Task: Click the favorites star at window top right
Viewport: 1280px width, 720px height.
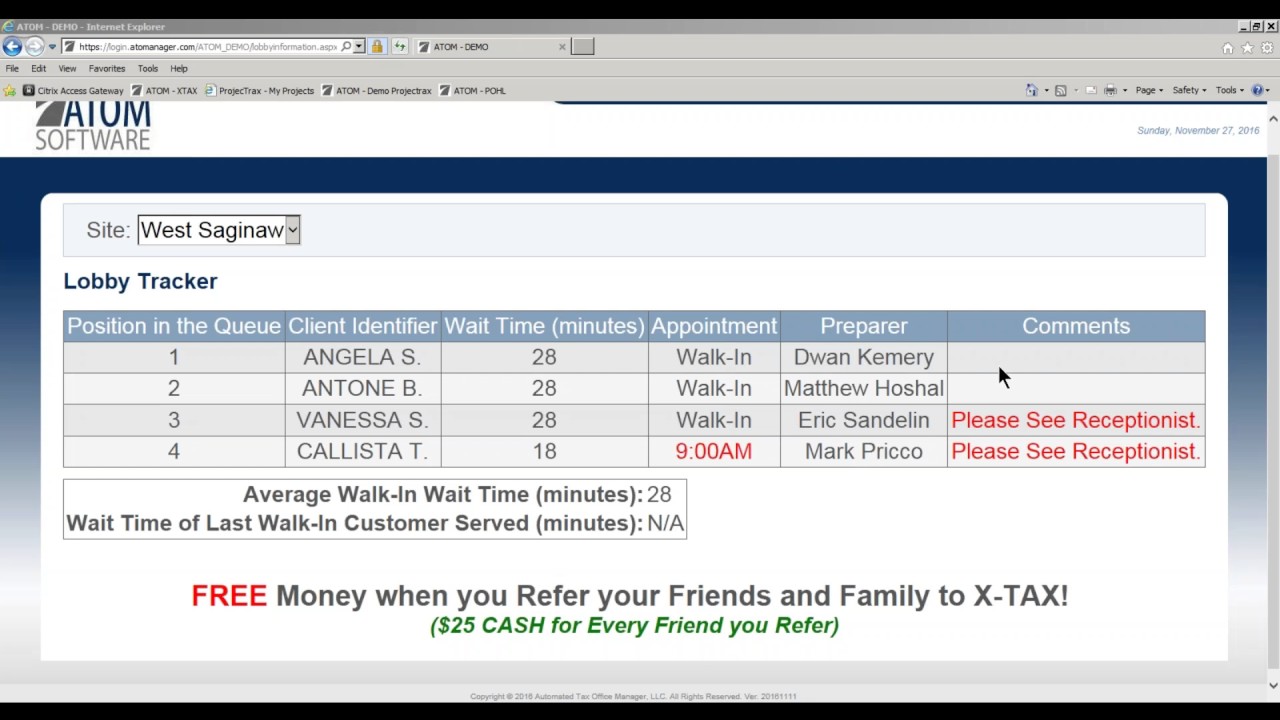Action: pyautogui.click(x=1247, y=48)
